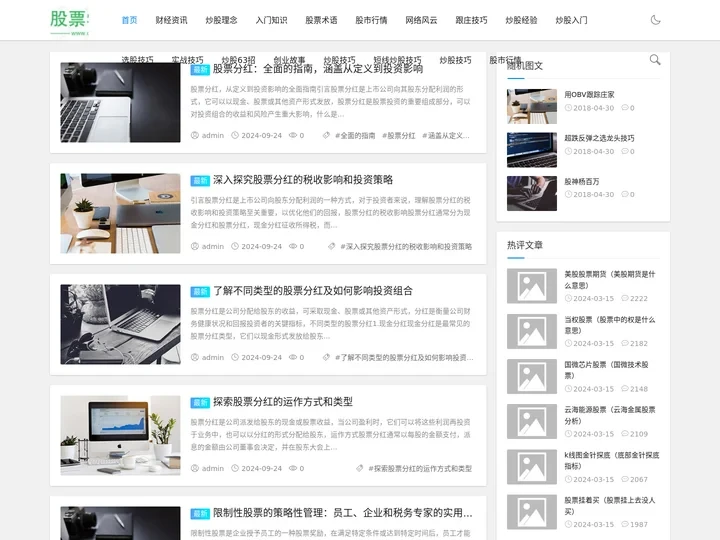This screenshot has height=540, width=720.
Task: Click the 最新 badge on 探索股票分红
Action: 200,403
